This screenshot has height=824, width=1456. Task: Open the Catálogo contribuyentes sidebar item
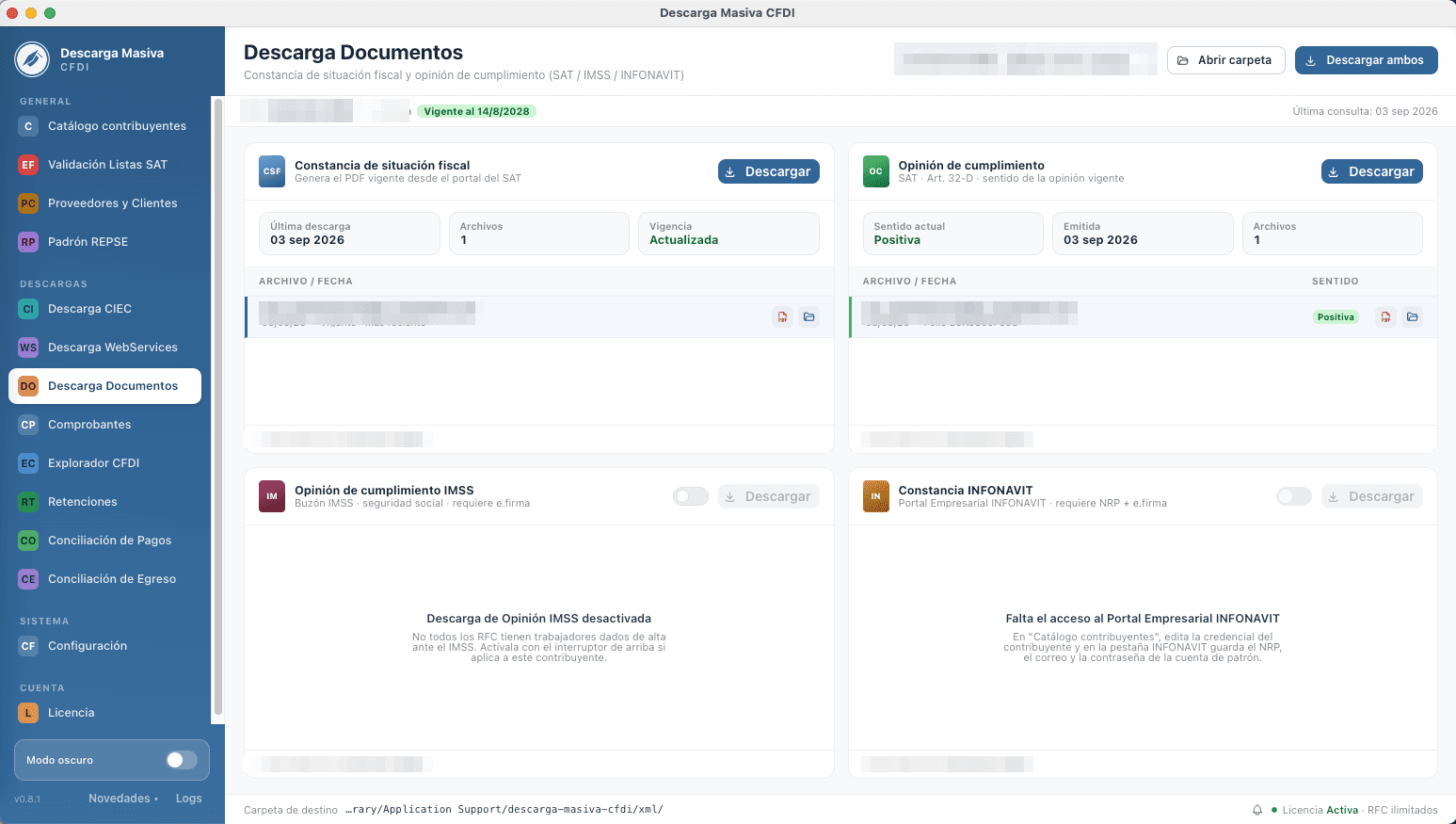pyautogui.click(x=104, y=126)
